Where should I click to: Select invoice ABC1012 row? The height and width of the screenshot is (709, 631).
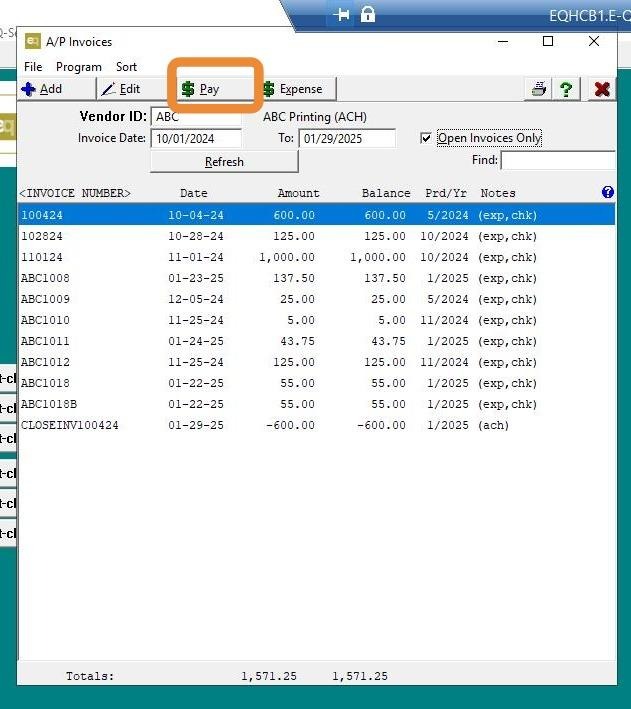(317, 362)
